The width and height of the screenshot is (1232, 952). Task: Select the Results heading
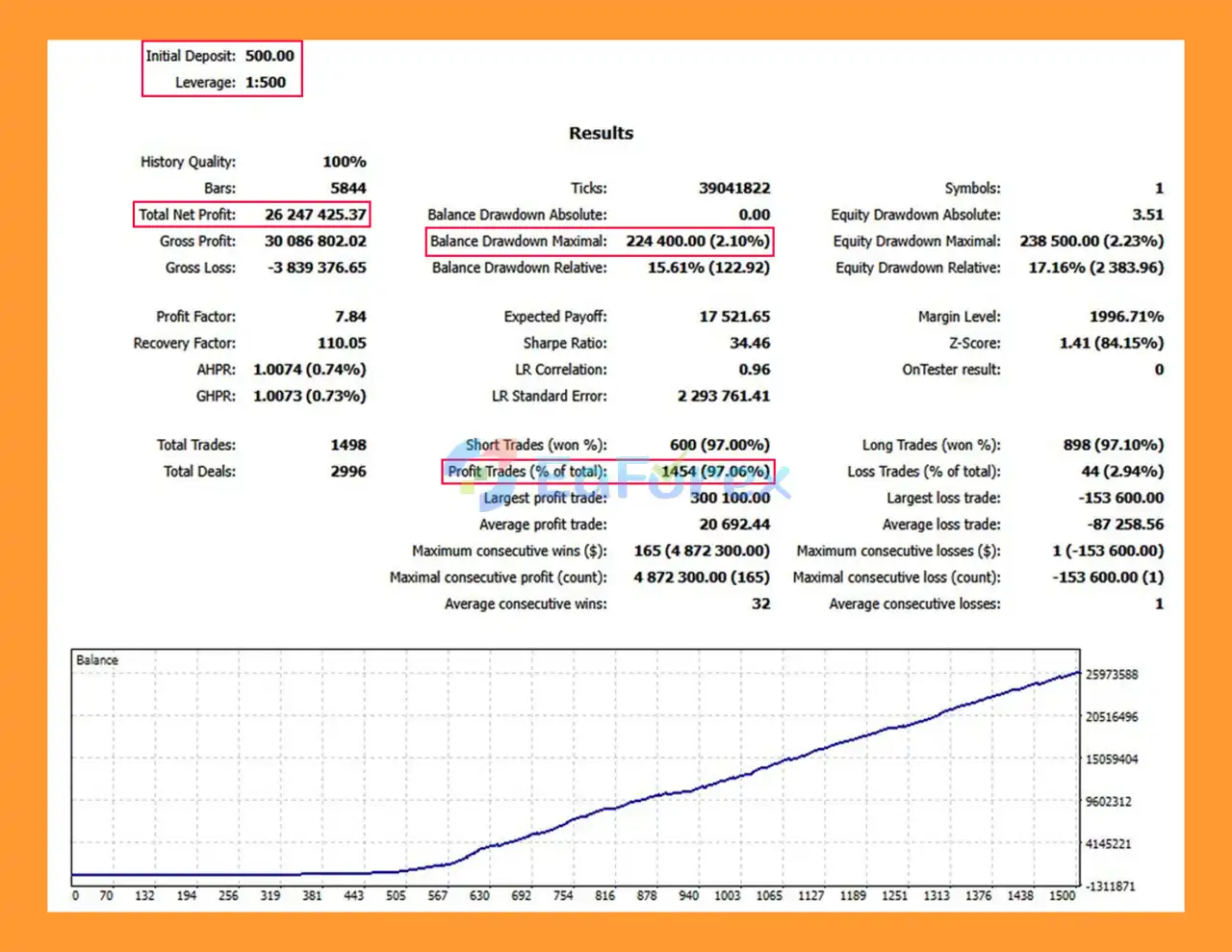point(601,134)
